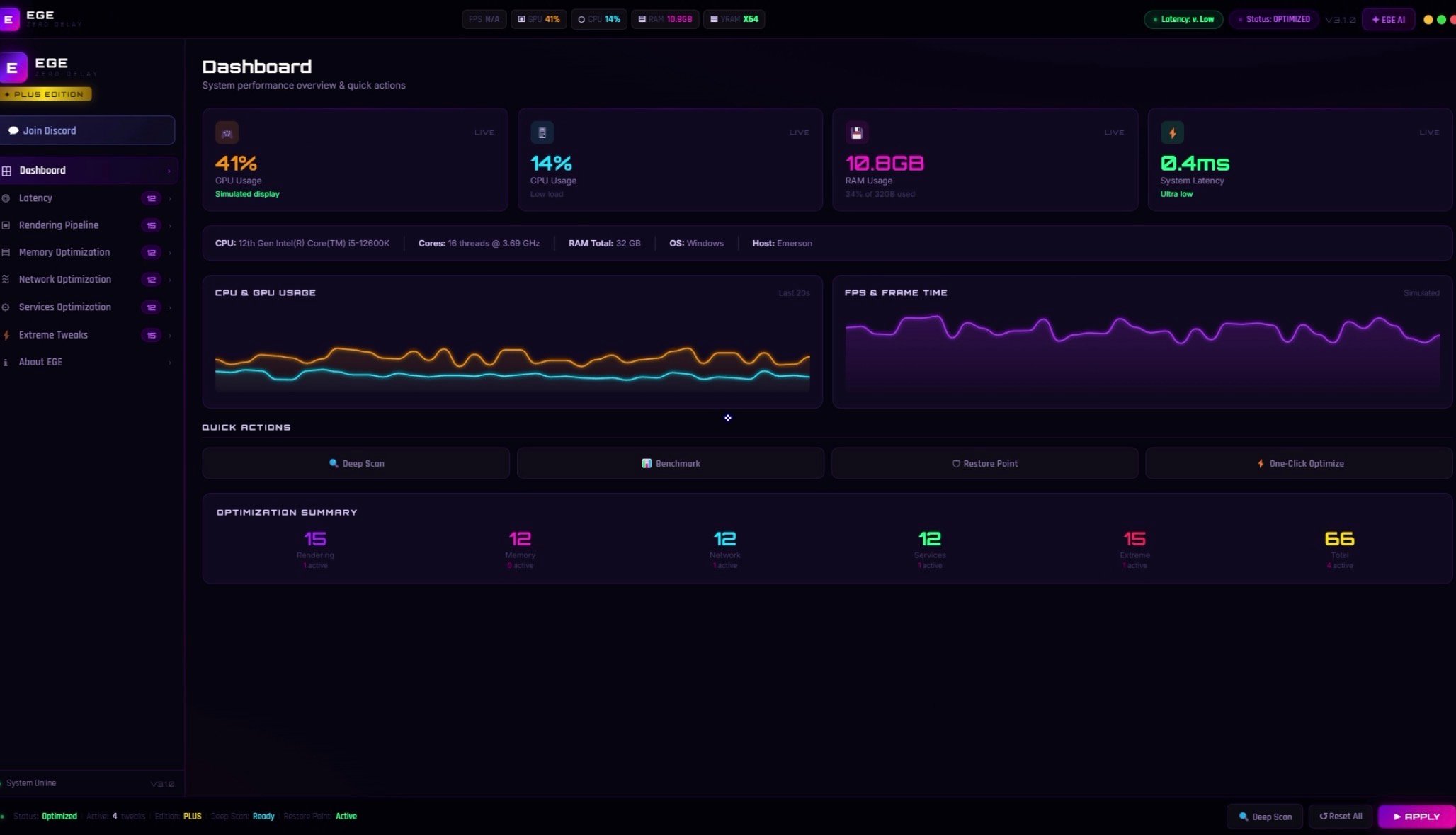The height and width of the screenshot is (835, 1456).
Task: Click the Latency: v. Low status pill
Action: [x=1183, y=19]
